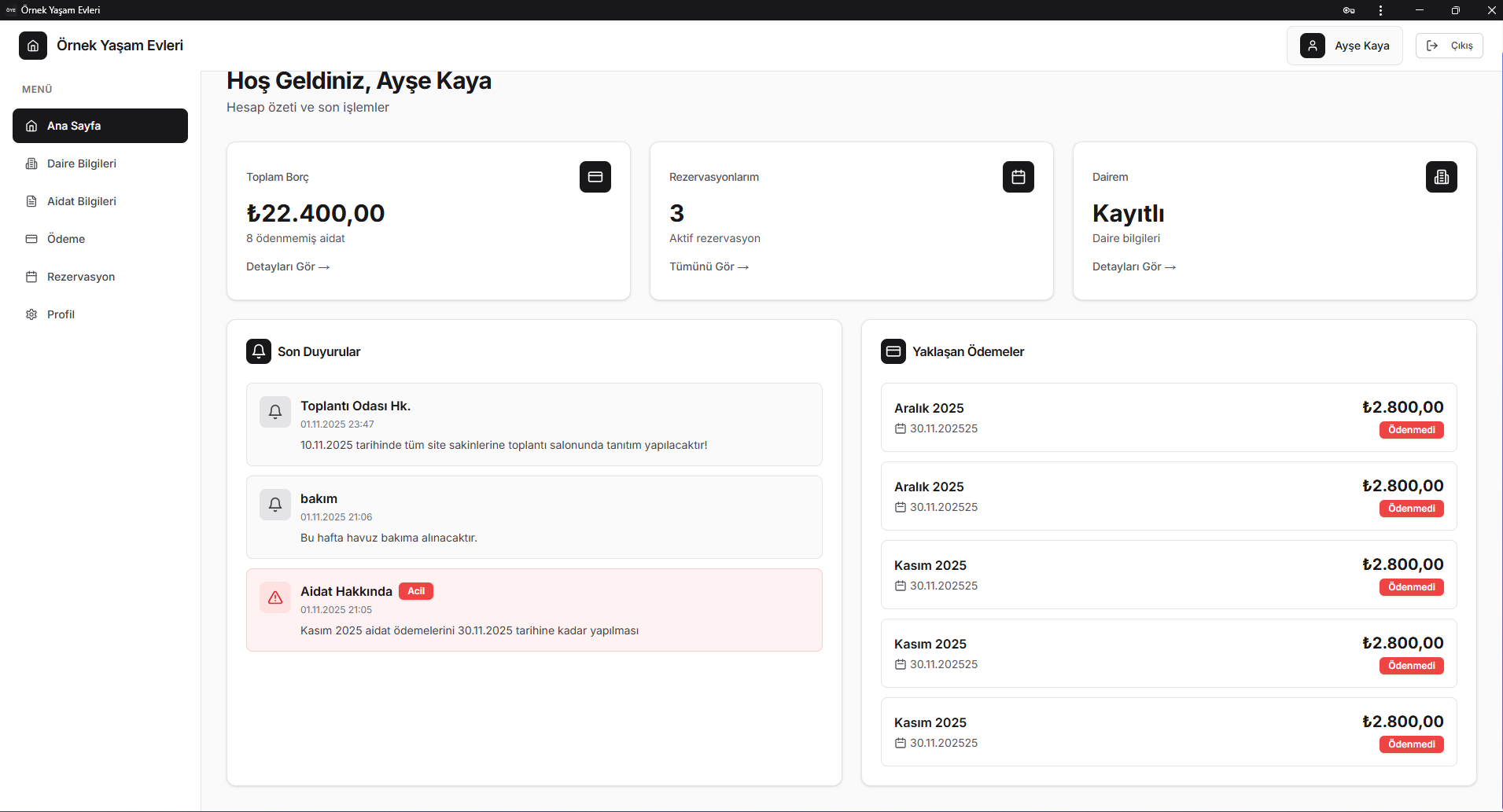
Task: Select Ödeme from the sidebar menu
Action: (x=66, y=239)
